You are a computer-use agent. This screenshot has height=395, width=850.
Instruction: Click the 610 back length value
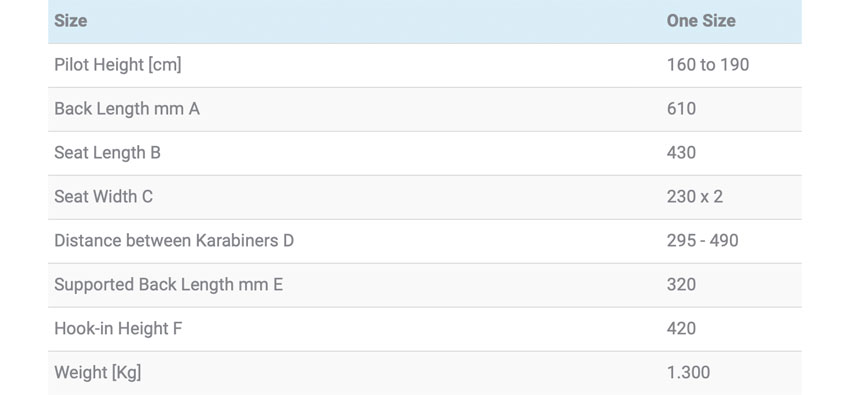pos(681,109)
